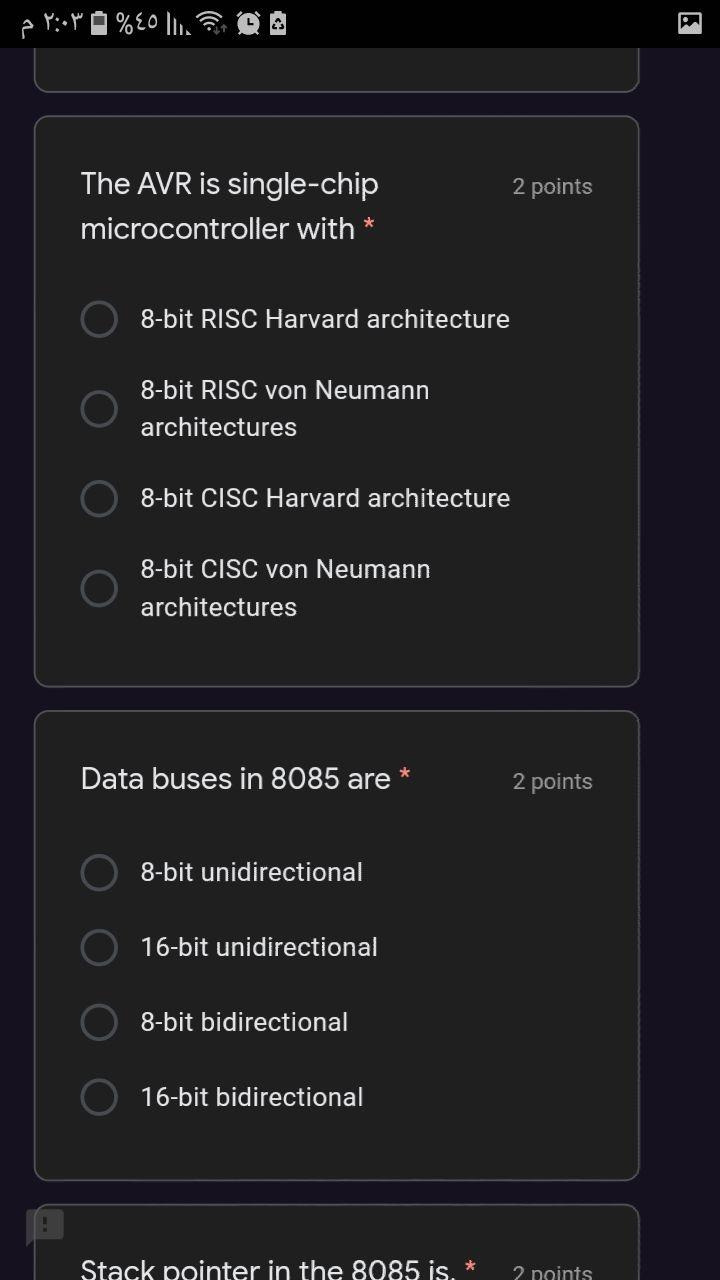Image resolution: width=720 pixels, height=1280 pixels.
Task: Pick 8-bit CISC von Neumann architectures option
Action: coord(99,588)
